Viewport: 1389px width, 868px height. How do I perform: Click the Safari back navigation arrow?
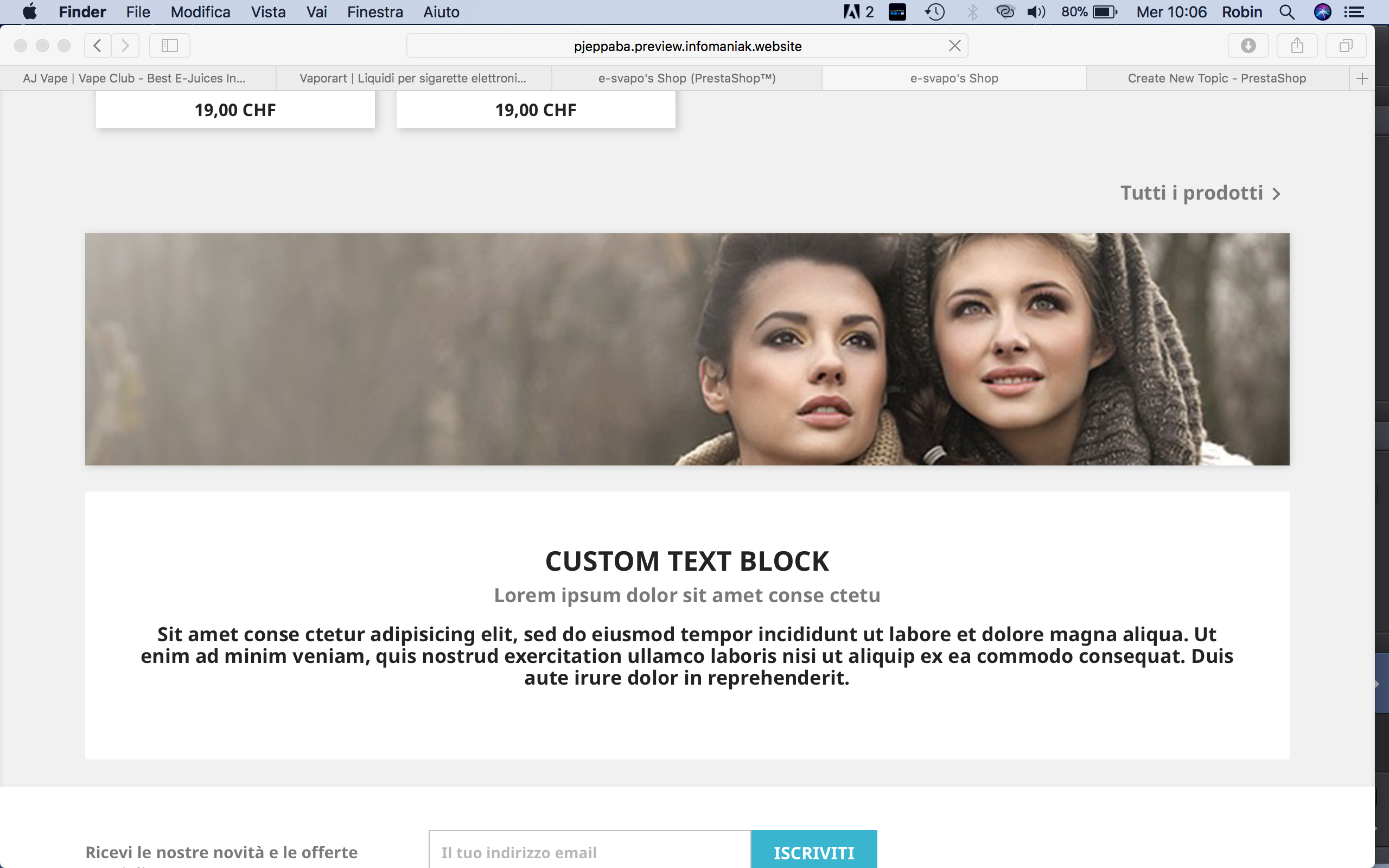click(x=98, y=46)
